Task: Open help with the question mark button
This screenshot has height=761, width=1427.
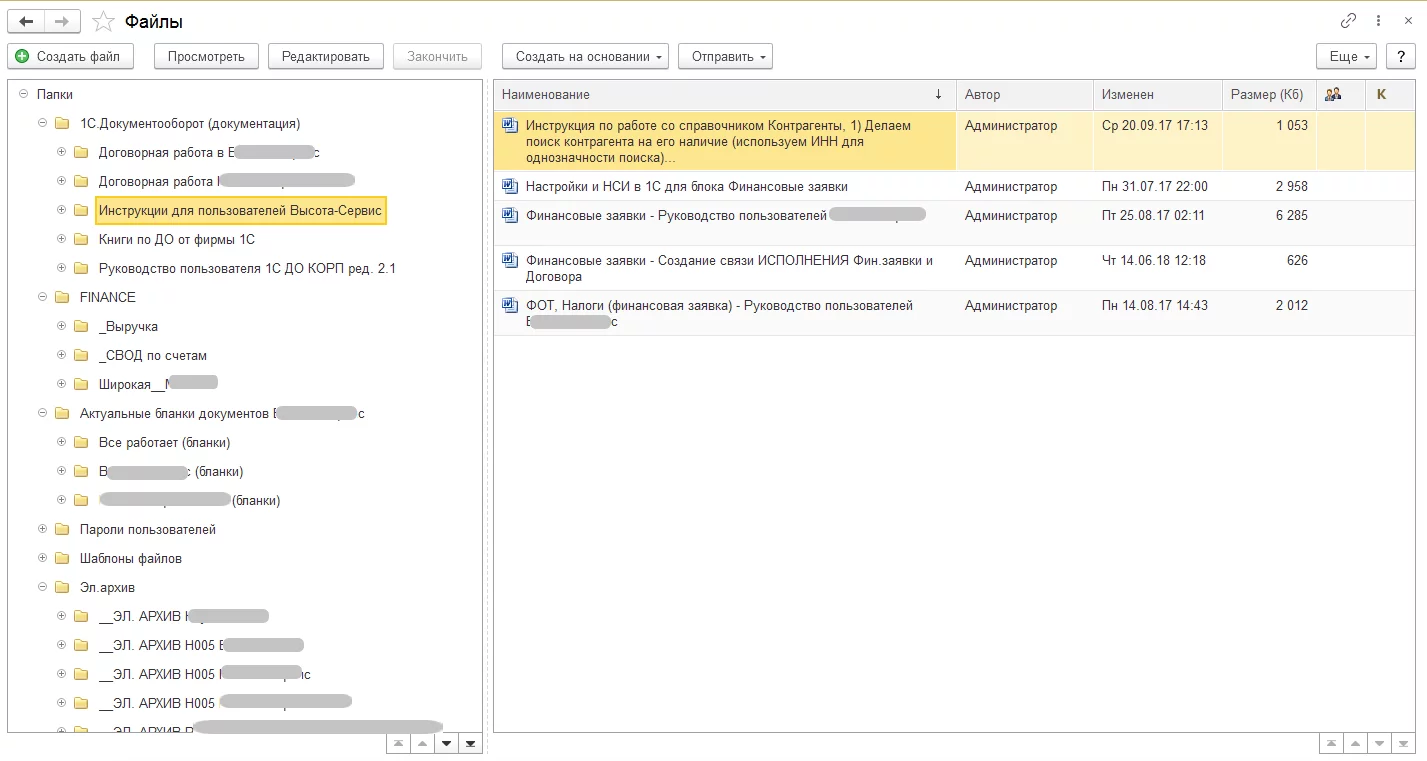Action: pyautogui.click(x=1402, y=56)
